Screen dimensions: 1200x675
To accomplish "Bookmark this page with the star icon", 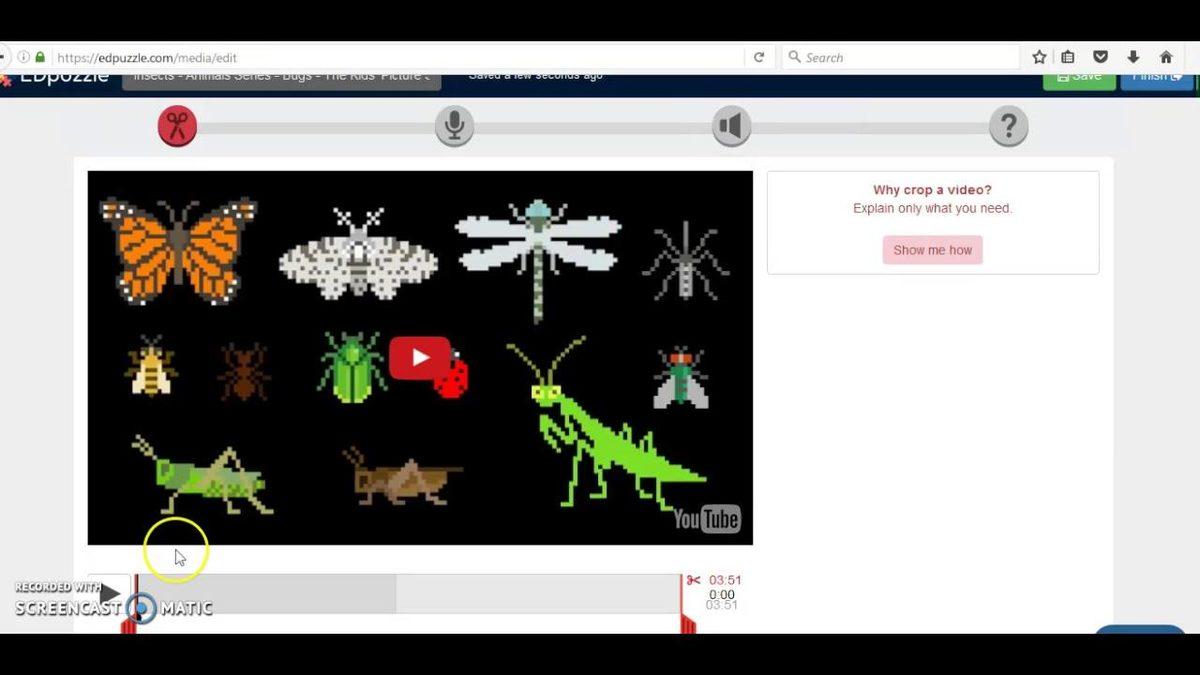I will tap(1039, 58).
